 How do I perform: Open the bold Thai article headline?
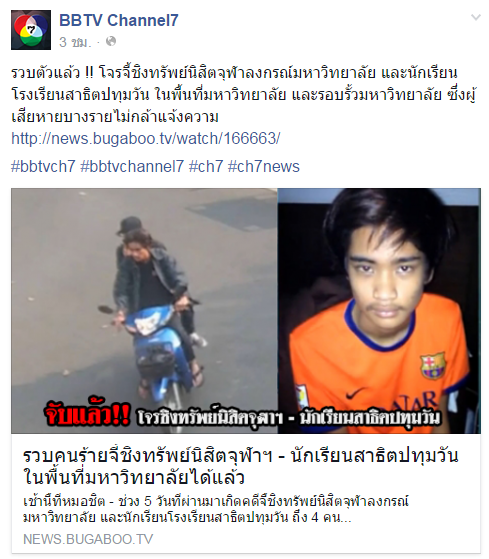[x=241, y=466]
